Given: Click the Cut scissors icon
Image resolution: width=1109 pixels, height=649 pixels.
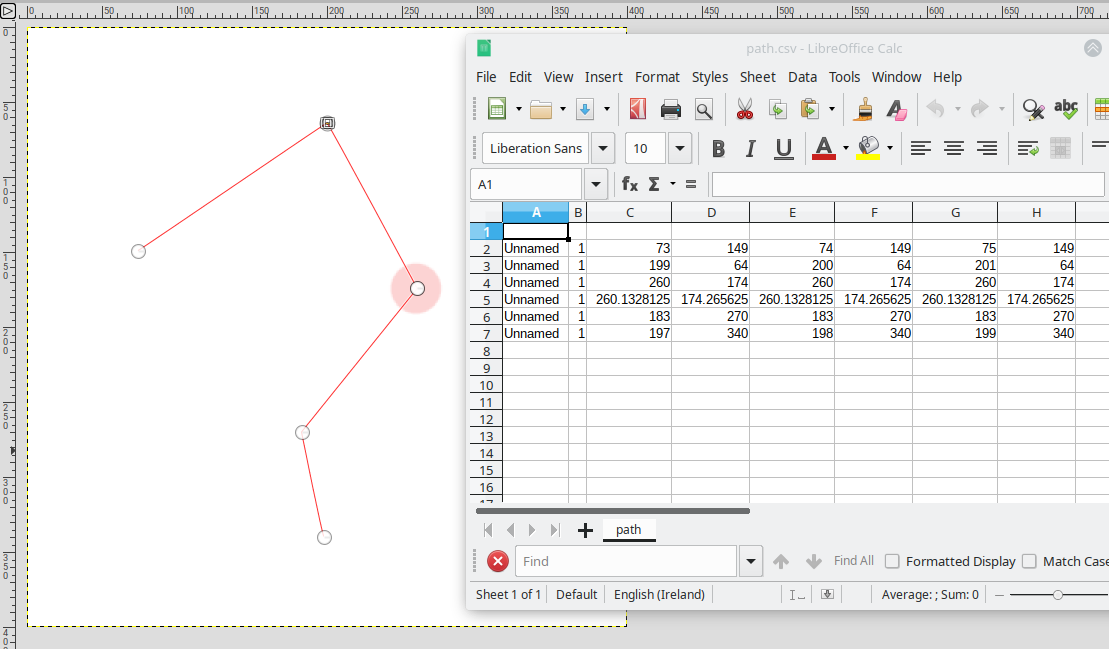Looking at the screenshot, I should 745,109.
